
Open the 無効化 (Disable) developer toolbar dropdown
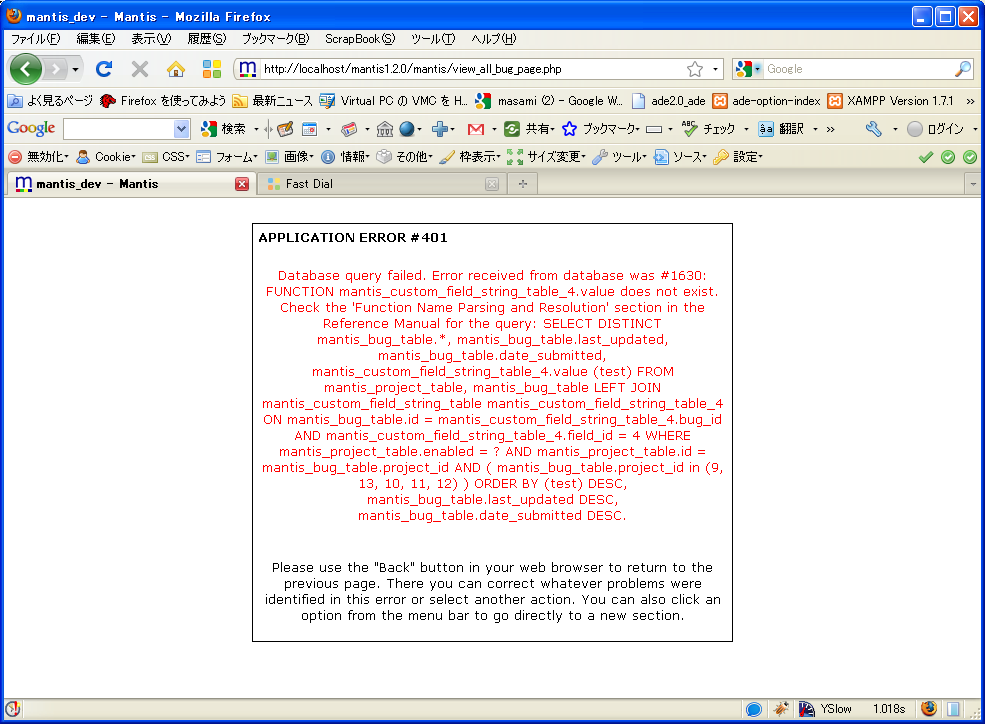tap(38, 157)
